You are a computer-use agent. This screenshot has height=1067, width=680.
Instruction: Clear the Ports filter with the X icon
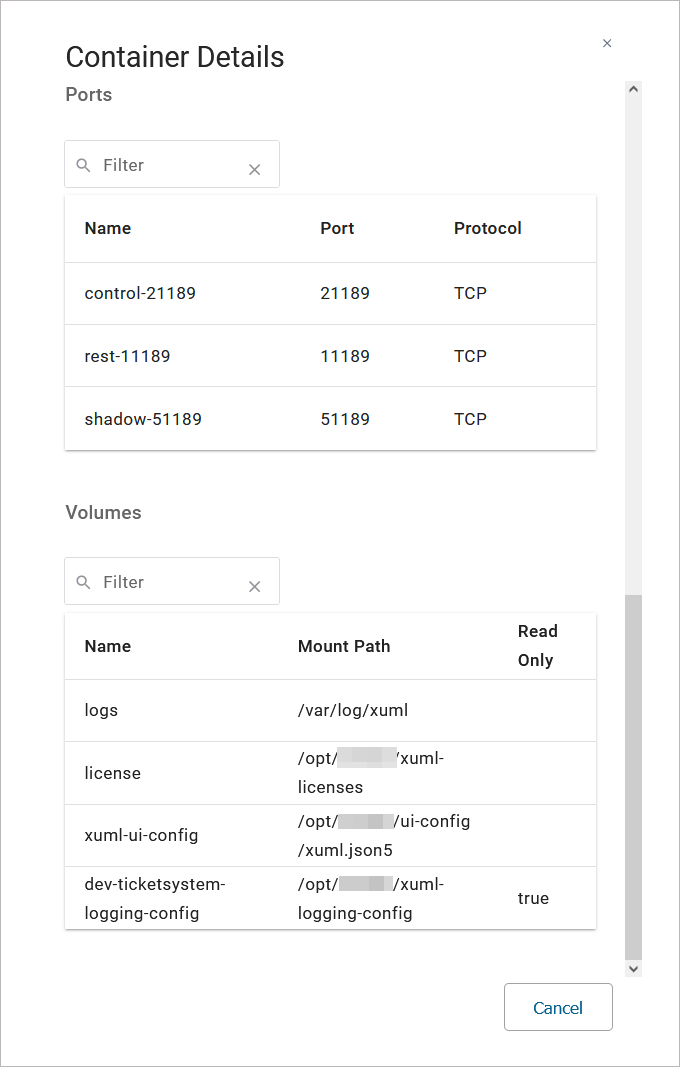(254, 170)
